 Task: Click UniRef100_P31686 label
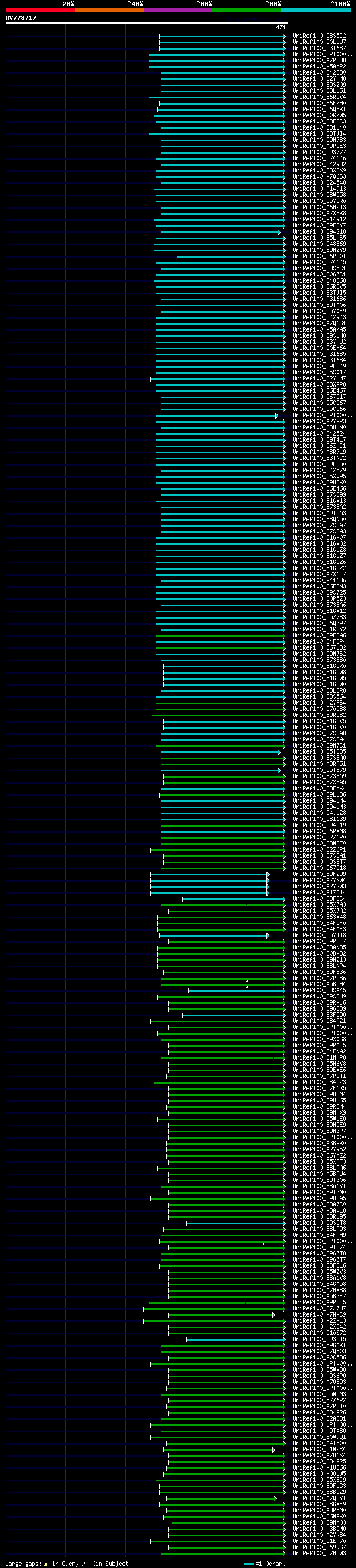point(319,299)
